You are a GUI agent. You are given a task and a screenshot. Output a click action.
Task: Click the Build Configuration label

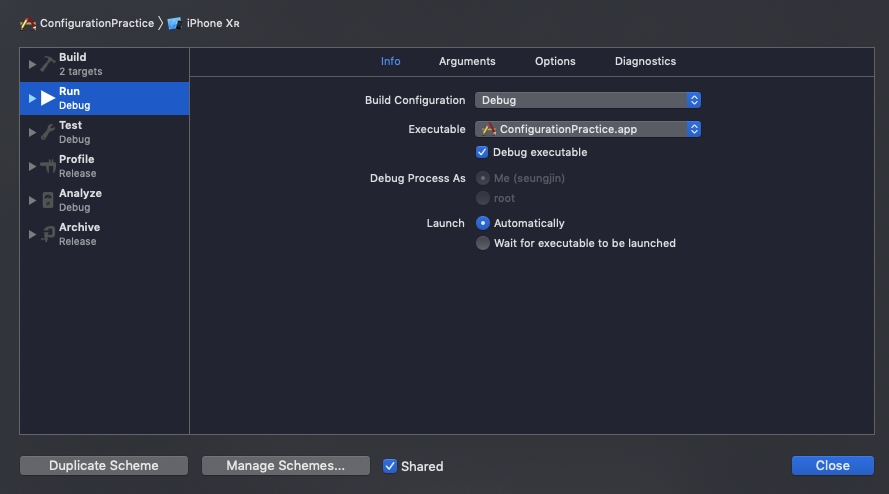tap(415, 100)
